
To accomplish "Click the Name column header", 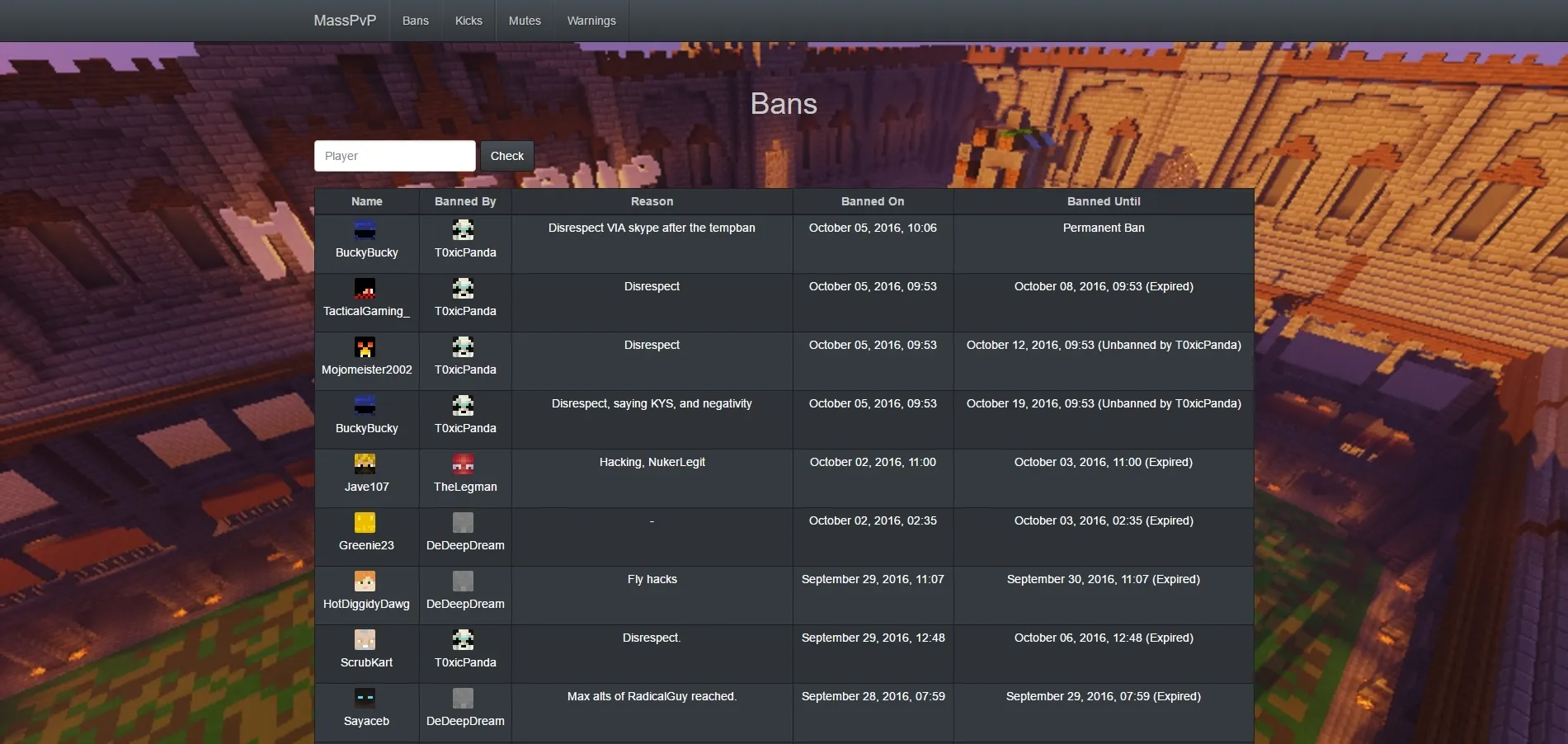I will click(367, 201).
